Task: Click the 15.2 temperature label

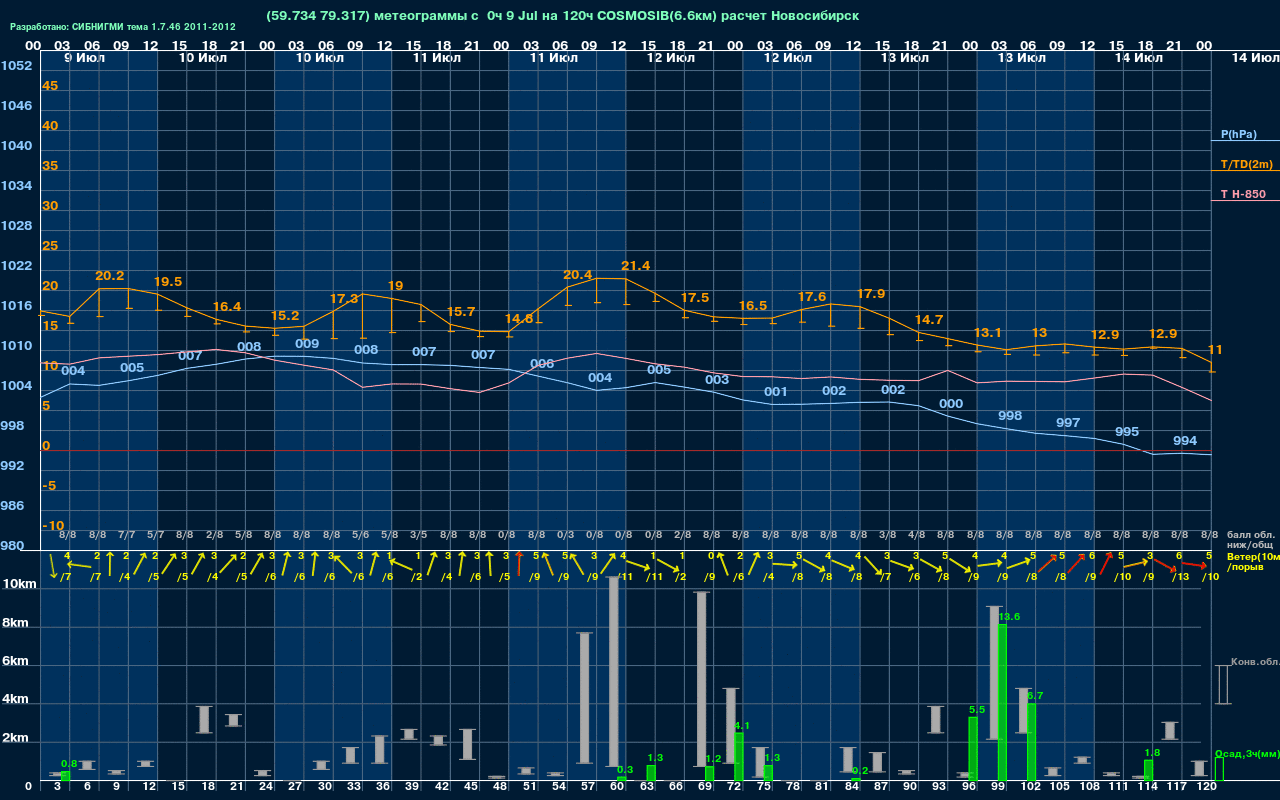Action: click(x=285, y=316)
